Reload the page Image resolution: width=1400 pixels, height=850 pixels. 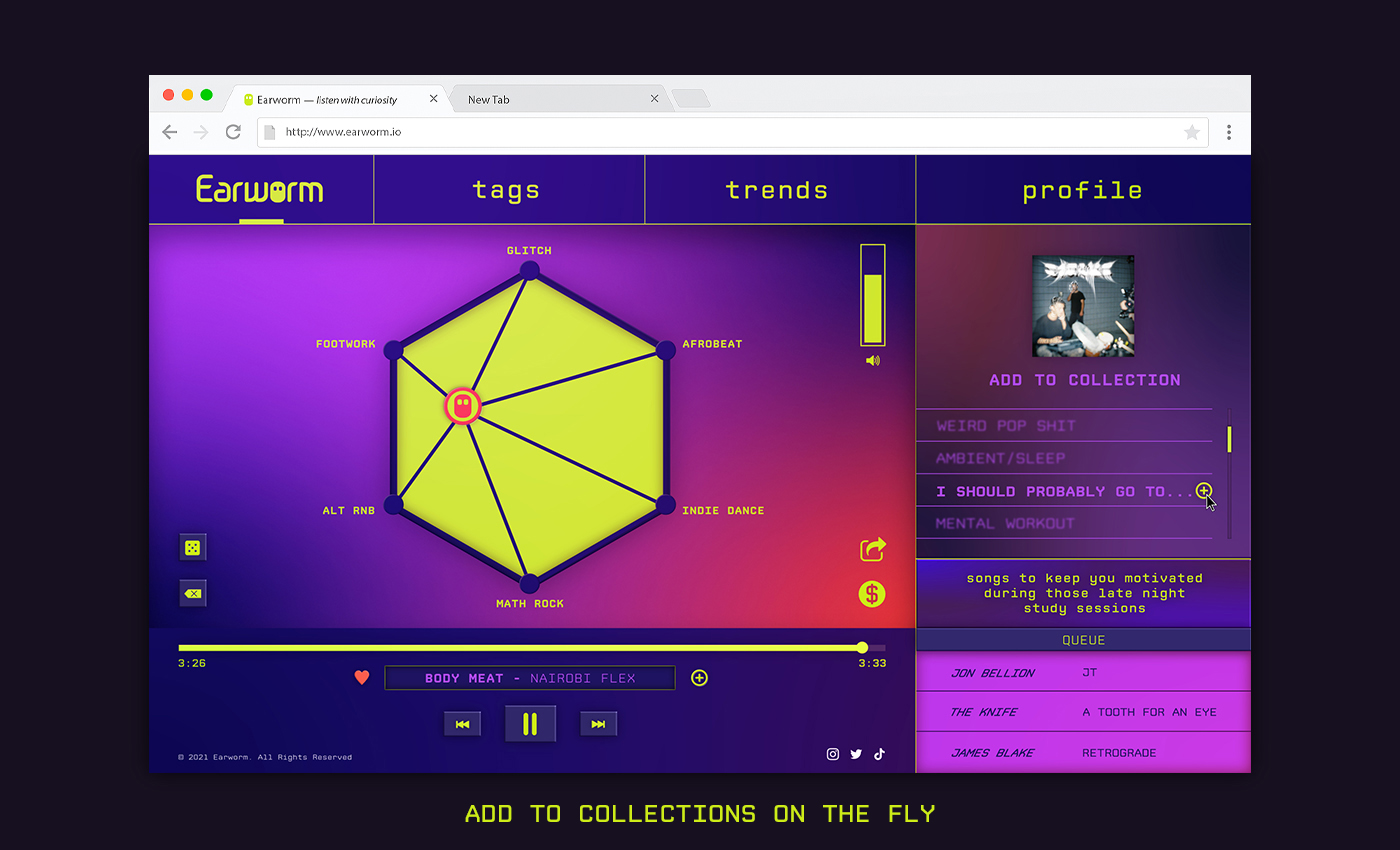[233, 132]
